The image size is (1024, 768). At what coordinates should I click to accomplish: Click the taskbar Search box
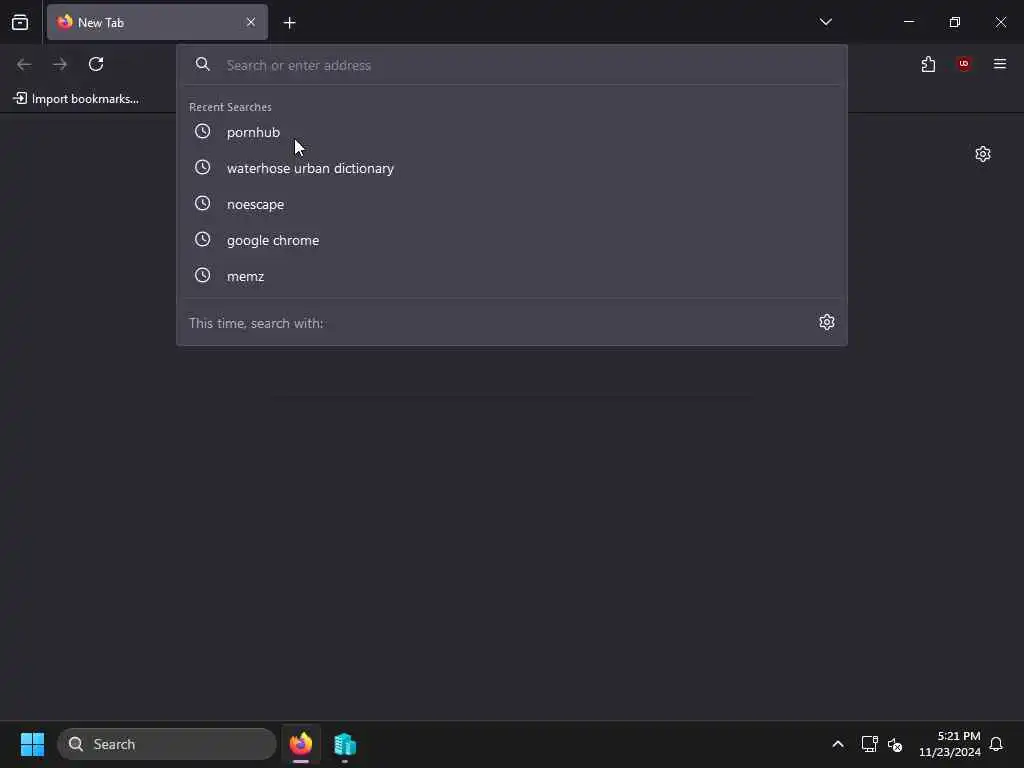(x=167, y=744)
